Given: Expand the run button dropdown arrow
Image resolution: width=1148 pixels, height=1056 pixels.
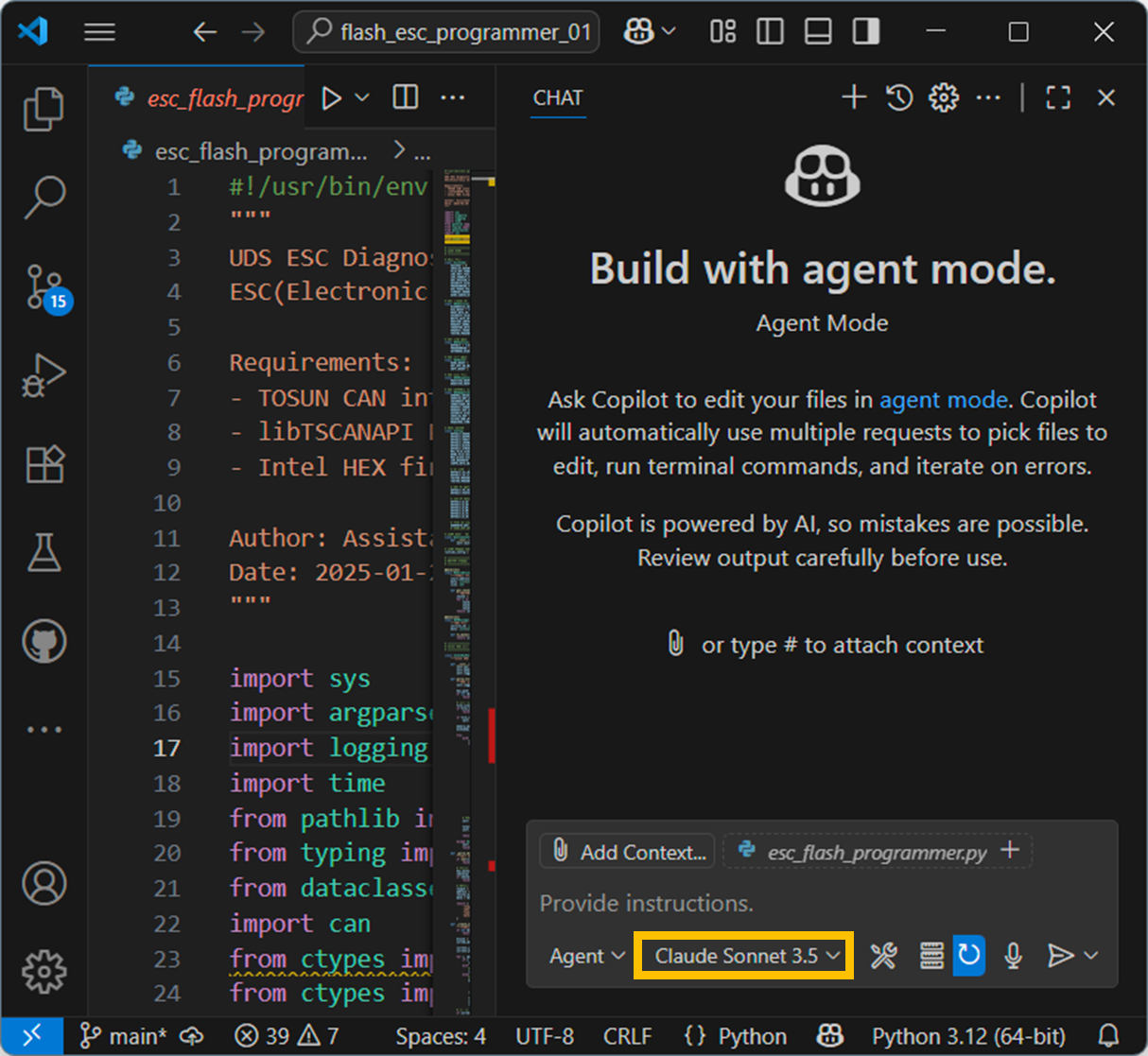Looking at the screenshot, I should (362, 98).
